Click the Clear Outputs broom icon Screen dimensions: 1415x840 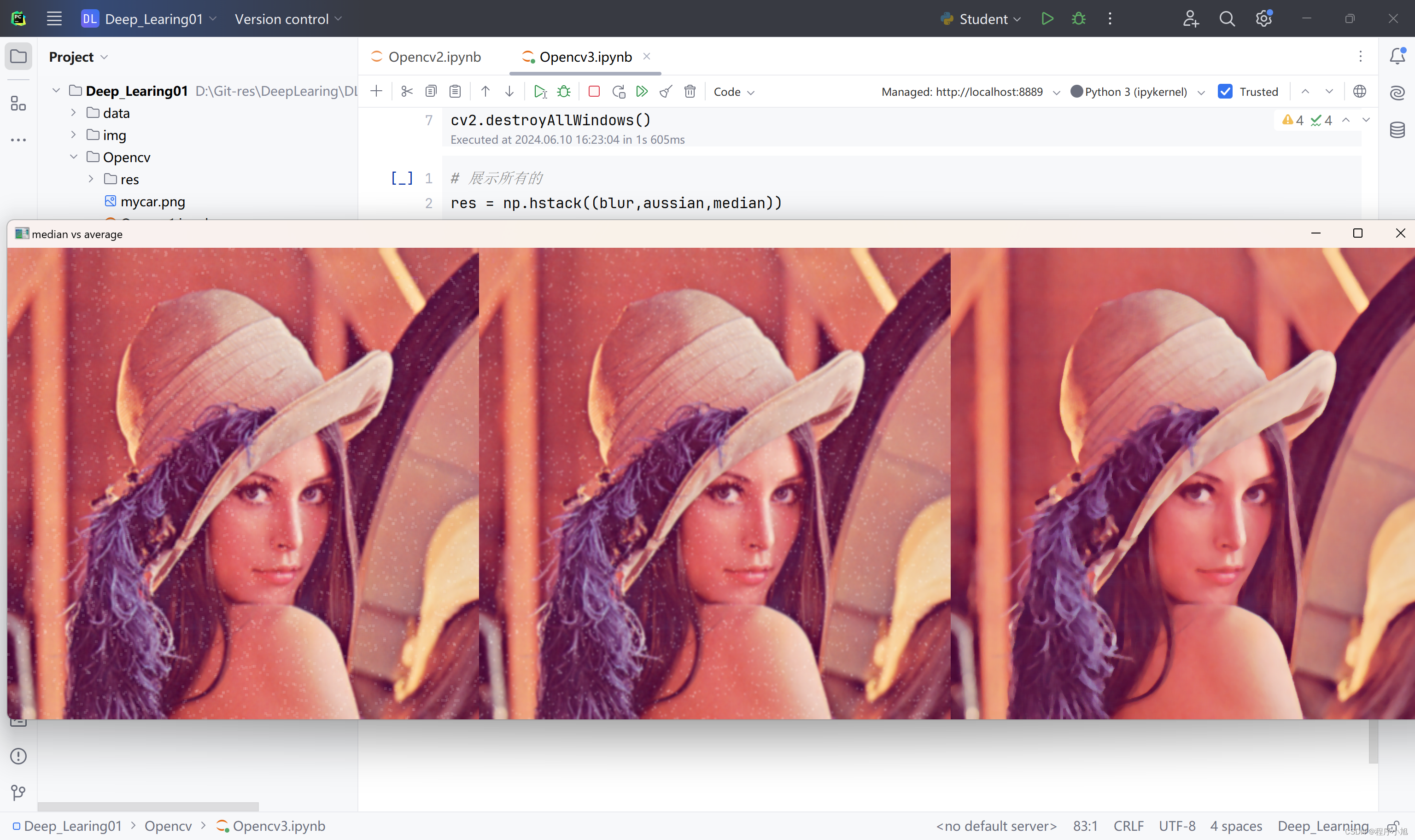point(666,92)
